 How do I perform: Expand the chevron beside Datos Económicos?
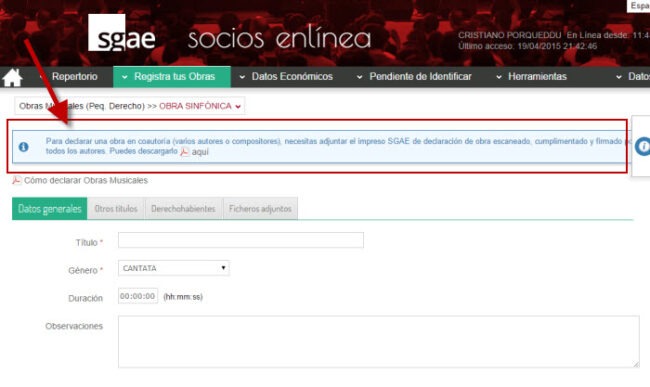point(242,77)
